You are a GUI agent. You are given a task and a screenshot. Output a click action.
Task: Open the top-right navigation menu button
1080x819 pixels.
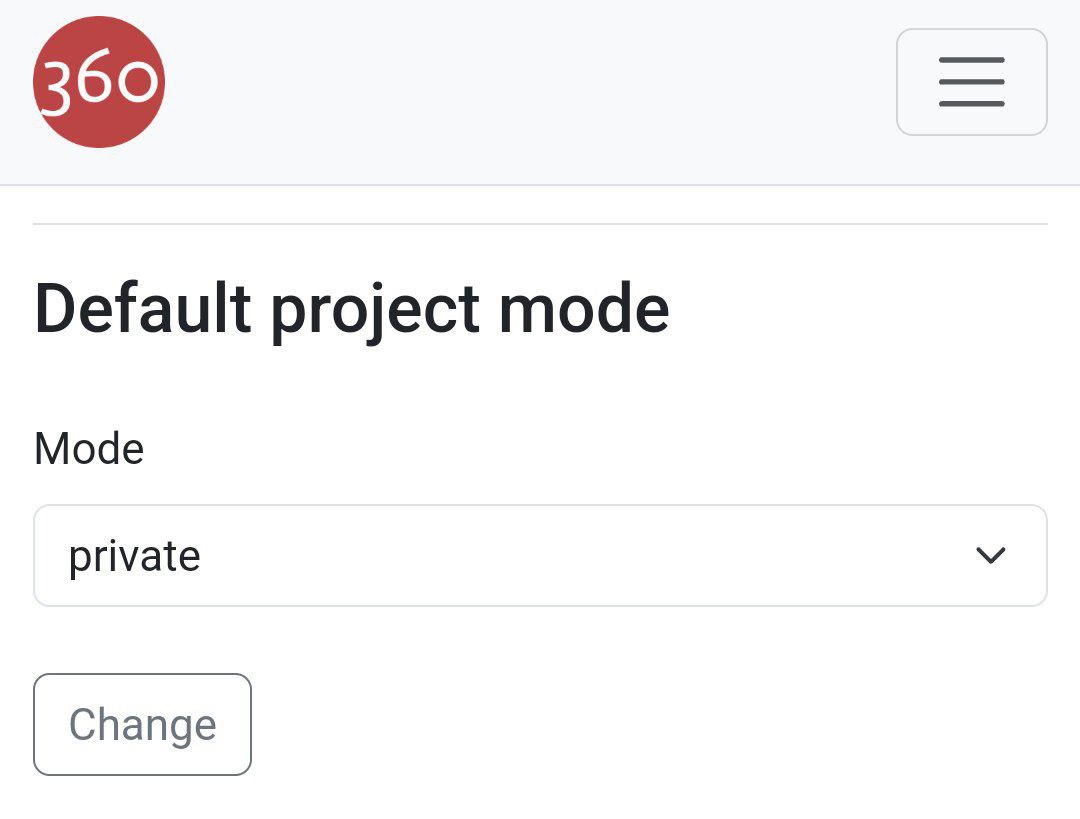[x=971, y=82]
